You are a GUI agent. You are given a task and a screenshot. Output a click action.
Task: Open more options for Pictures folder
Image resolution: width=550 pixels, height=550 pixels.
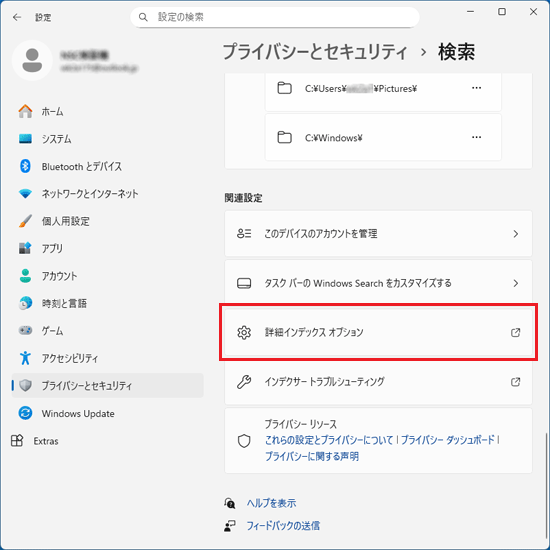point(476,88)
